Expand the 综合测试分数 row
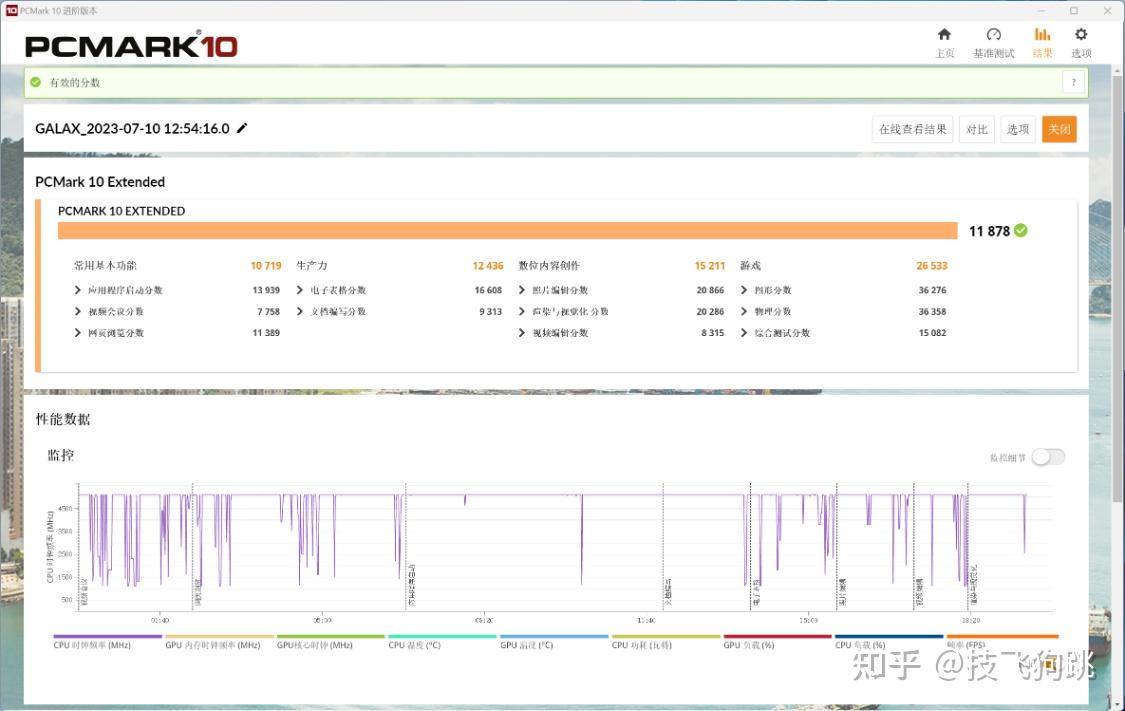1125x711 pixels. [x=744, y=333]
